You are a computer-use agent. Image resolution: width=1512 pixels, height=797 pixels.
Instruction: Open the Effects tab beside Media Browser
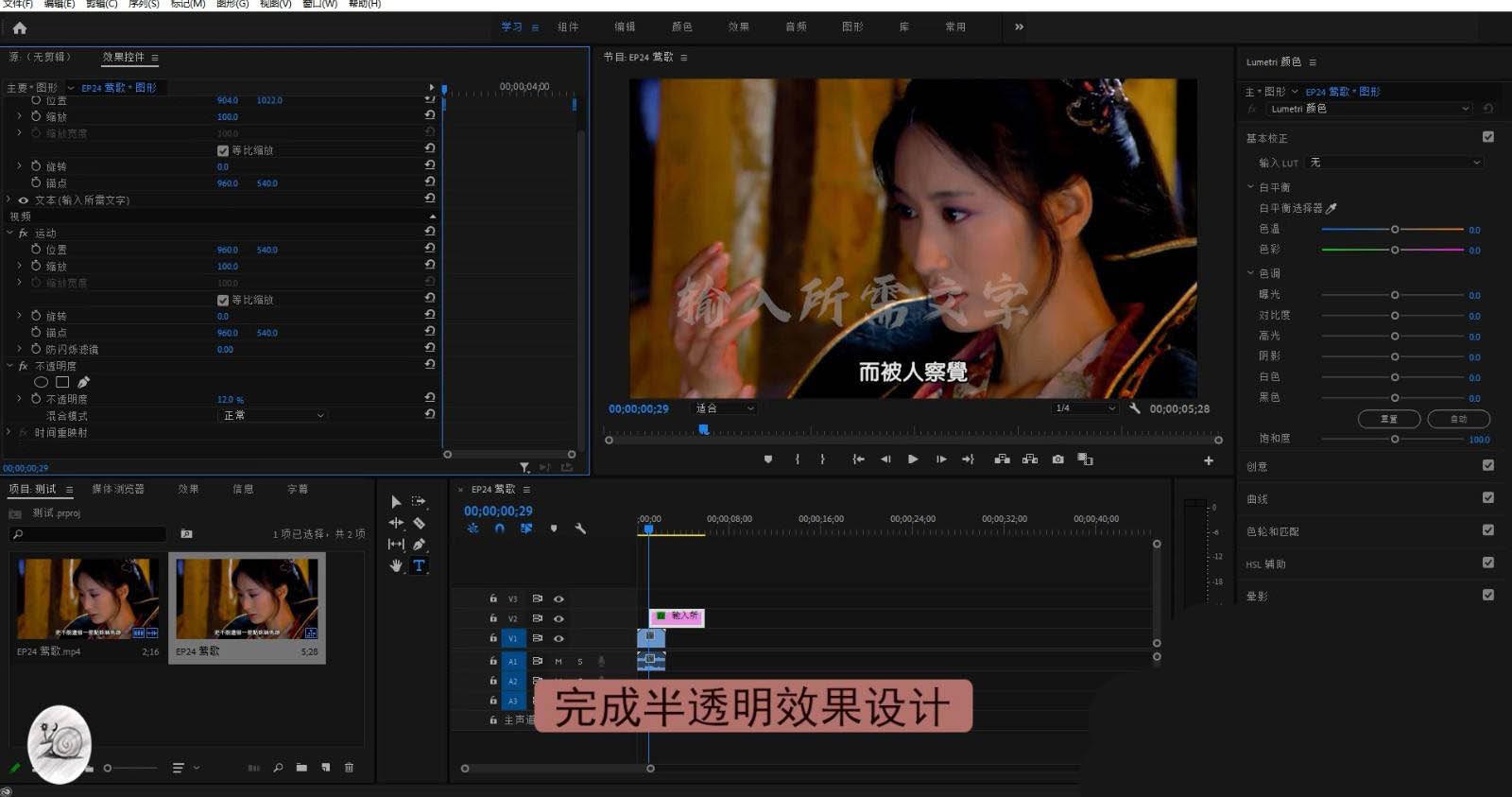coord(188,489)
